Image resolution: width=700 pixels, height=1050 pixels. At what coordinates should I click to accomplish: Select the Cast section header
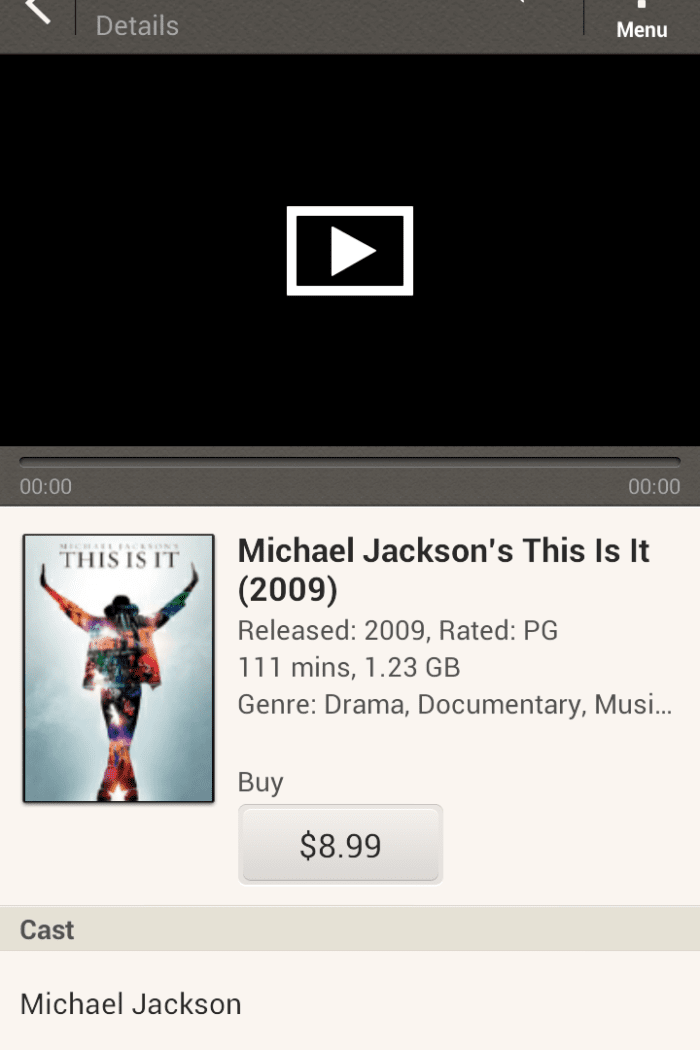point(350,929)
